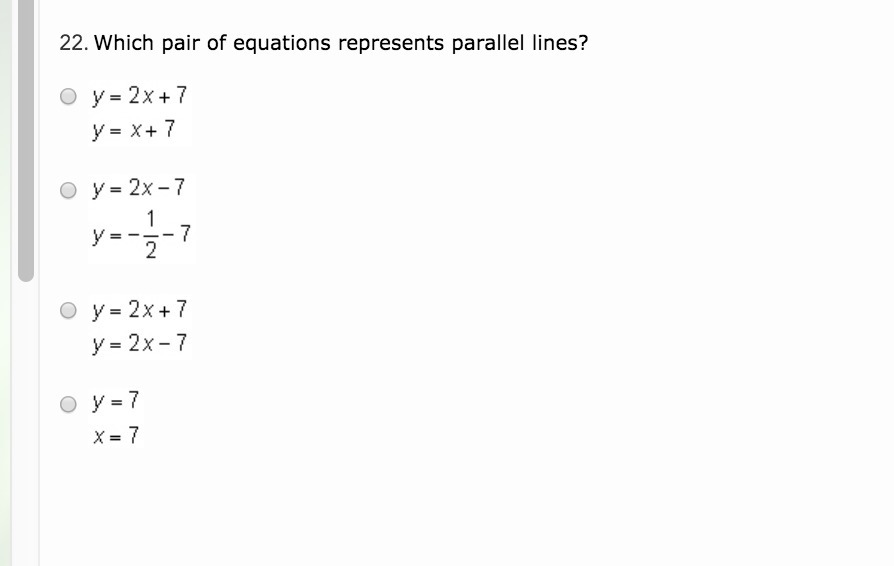The height and width of the screenshot is (566, 894).
Task: Click the equation y = −1/2 − 7
Action: pos(141,234)
